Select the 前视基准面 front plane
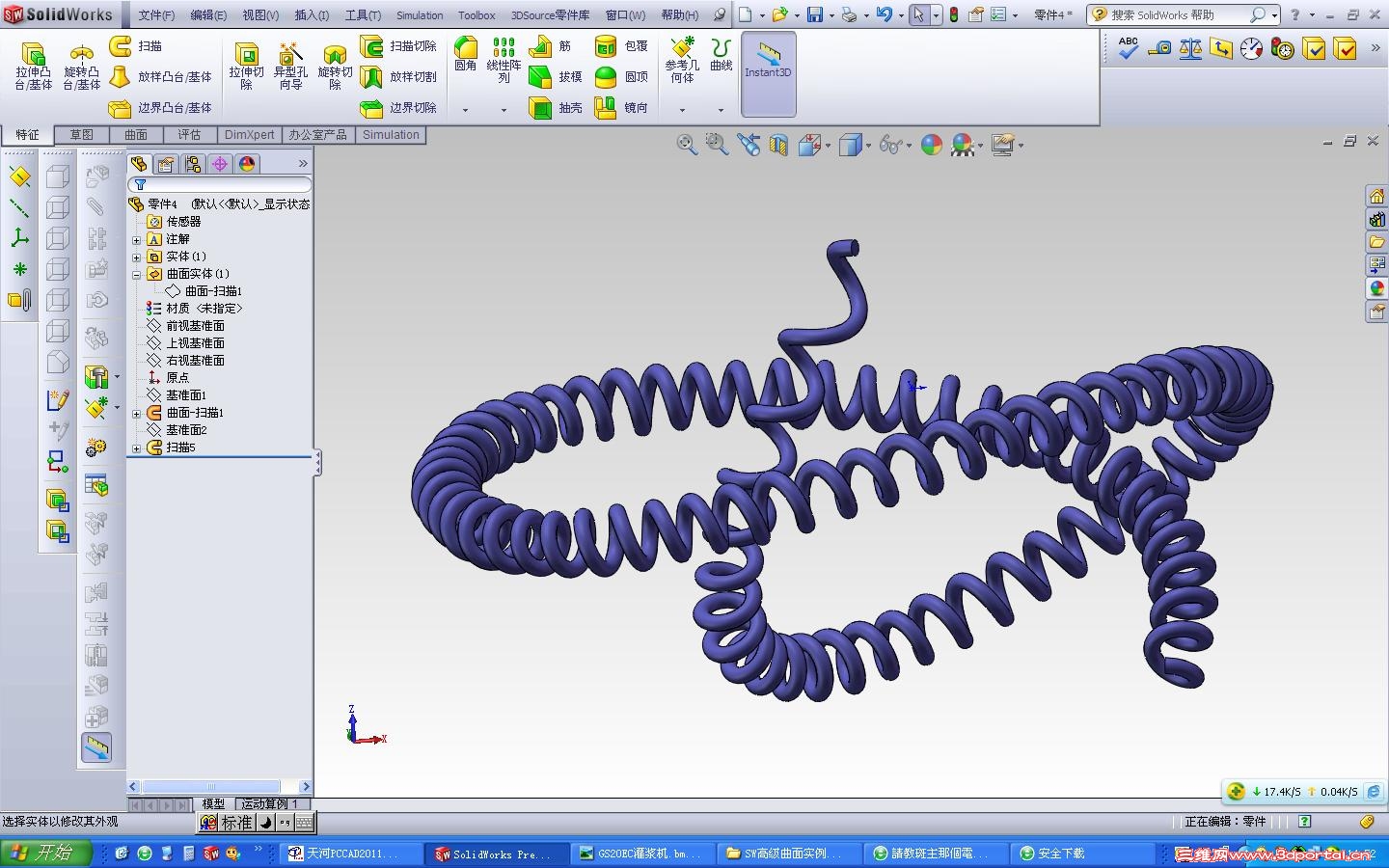Screen dimensions: 1389x868 tap(195, 326)
